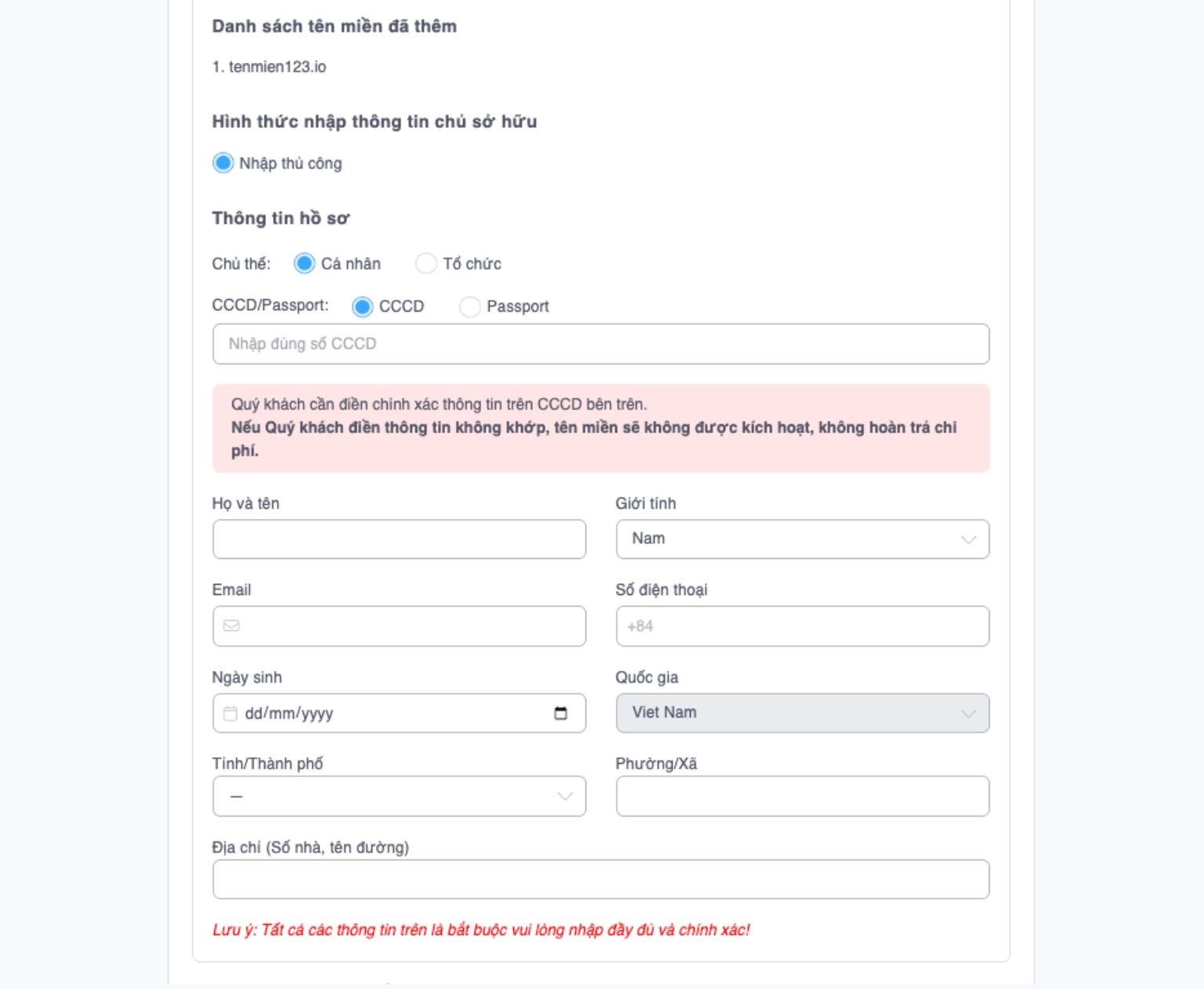Screen dimensions: 1204x989
Task: Click the tenmien123.io domain entry
Action: [276, 67]
